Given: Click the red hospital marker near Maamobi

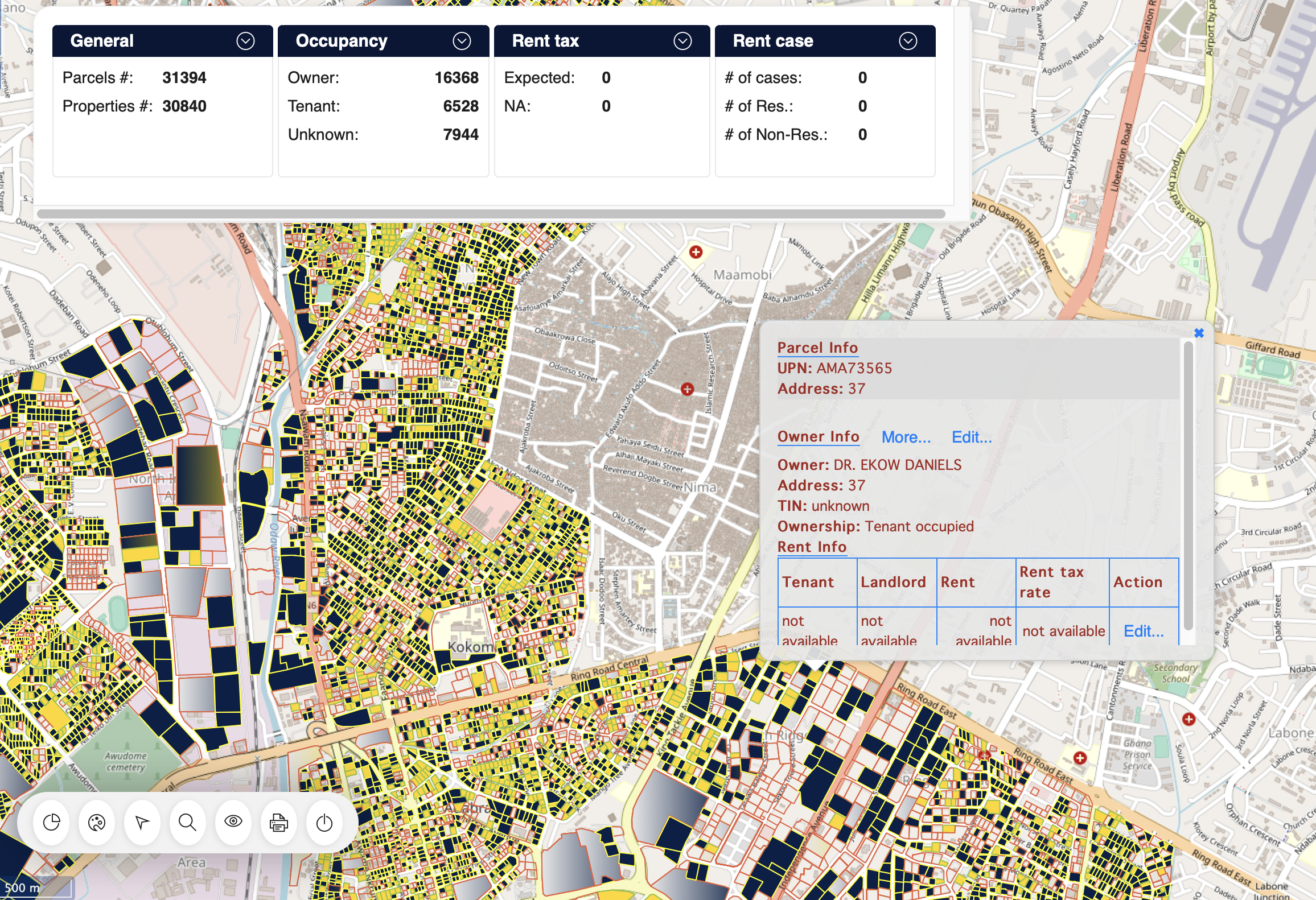Looking at the screenshot, I should click(x=696, y=252).
